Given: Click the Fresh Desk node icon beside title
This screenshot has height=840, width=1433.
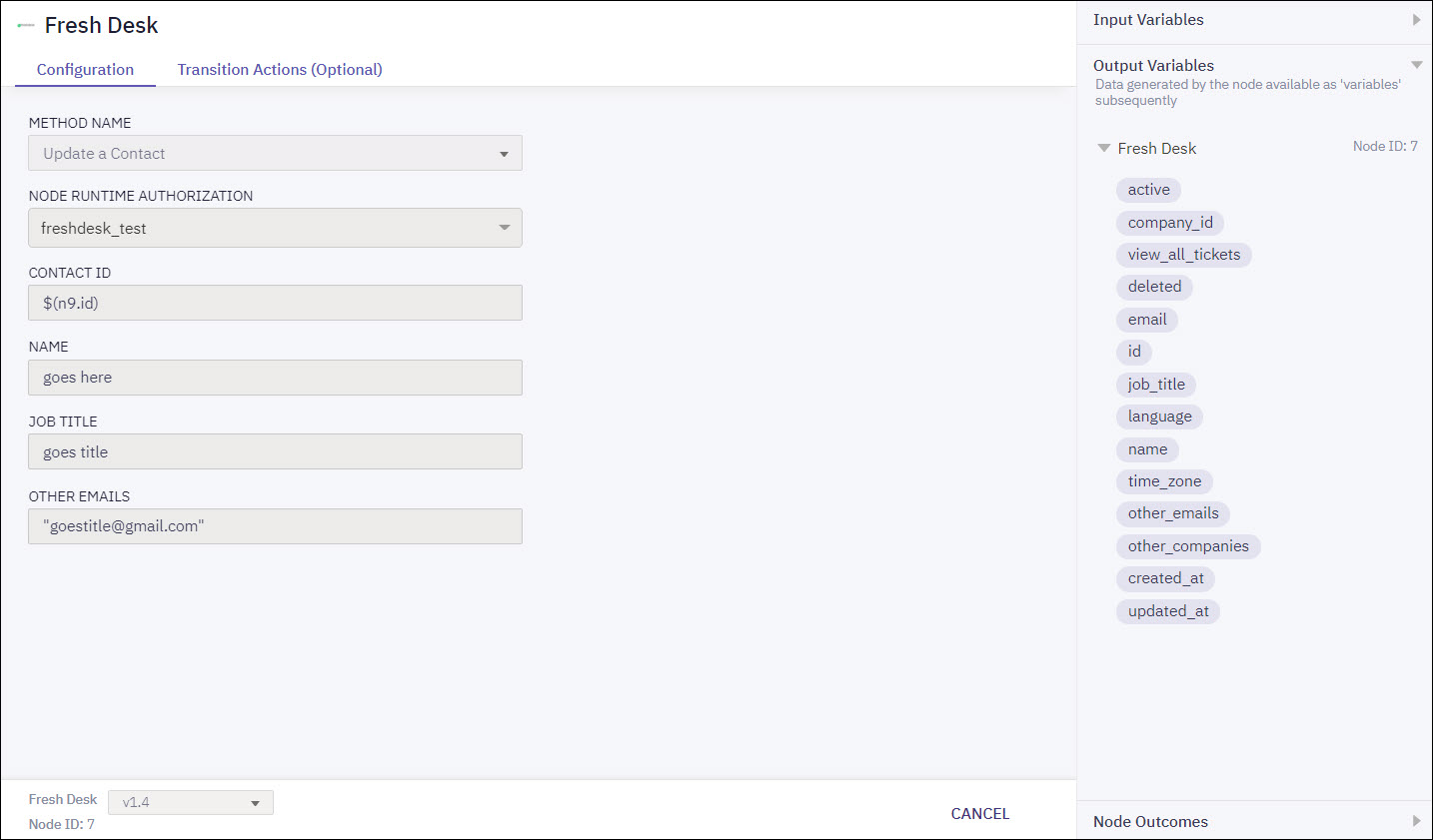Looking at the screenshot, I should click(x=26, y=25).
